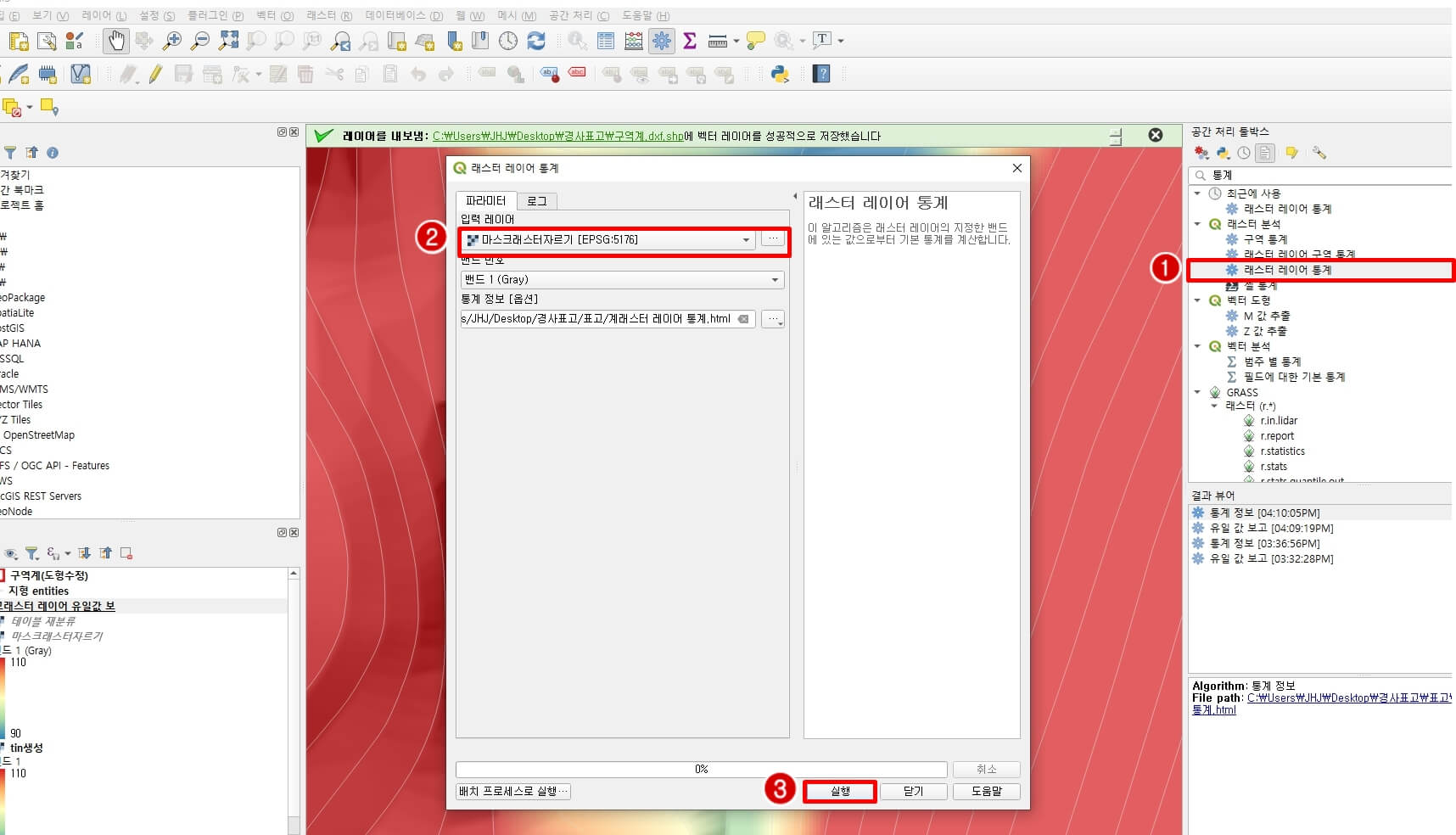The width and height of the screenshot is (1456, 835).
Task: Open the Temporal Controller clock icon
Action: point(508,40)
